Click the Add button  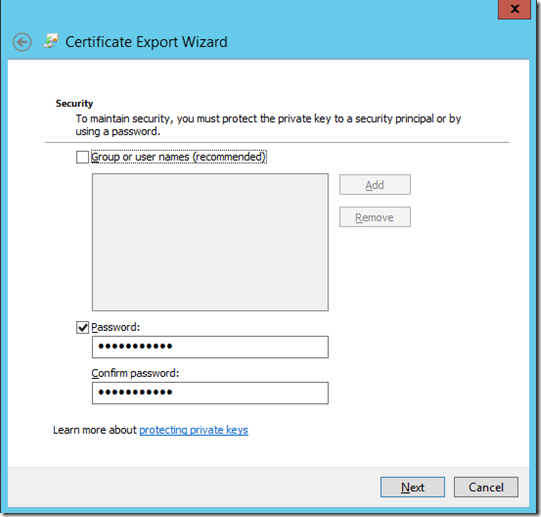(375, 185)
